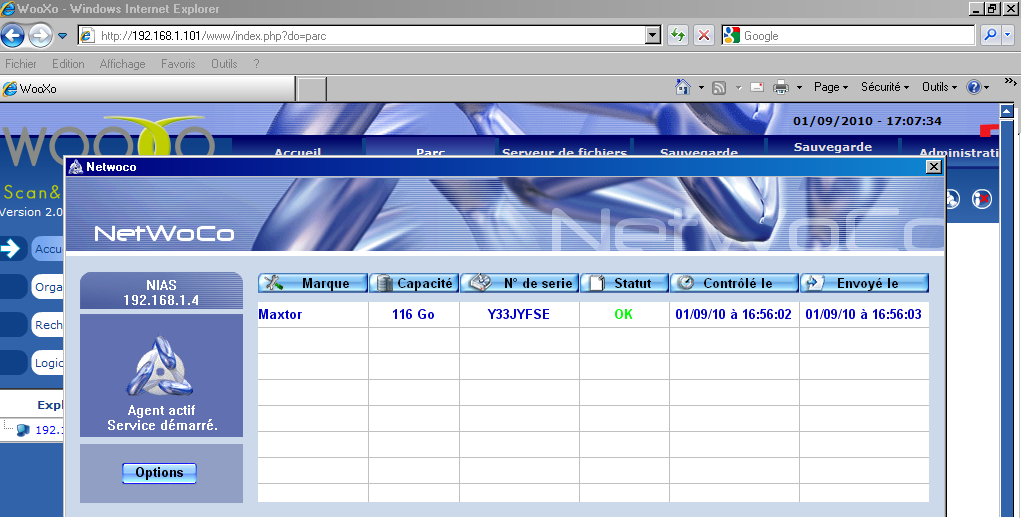Click the 16:56:03 sent date cell
This screenshot has height=518, width=1021.
(x=863, y=314)
